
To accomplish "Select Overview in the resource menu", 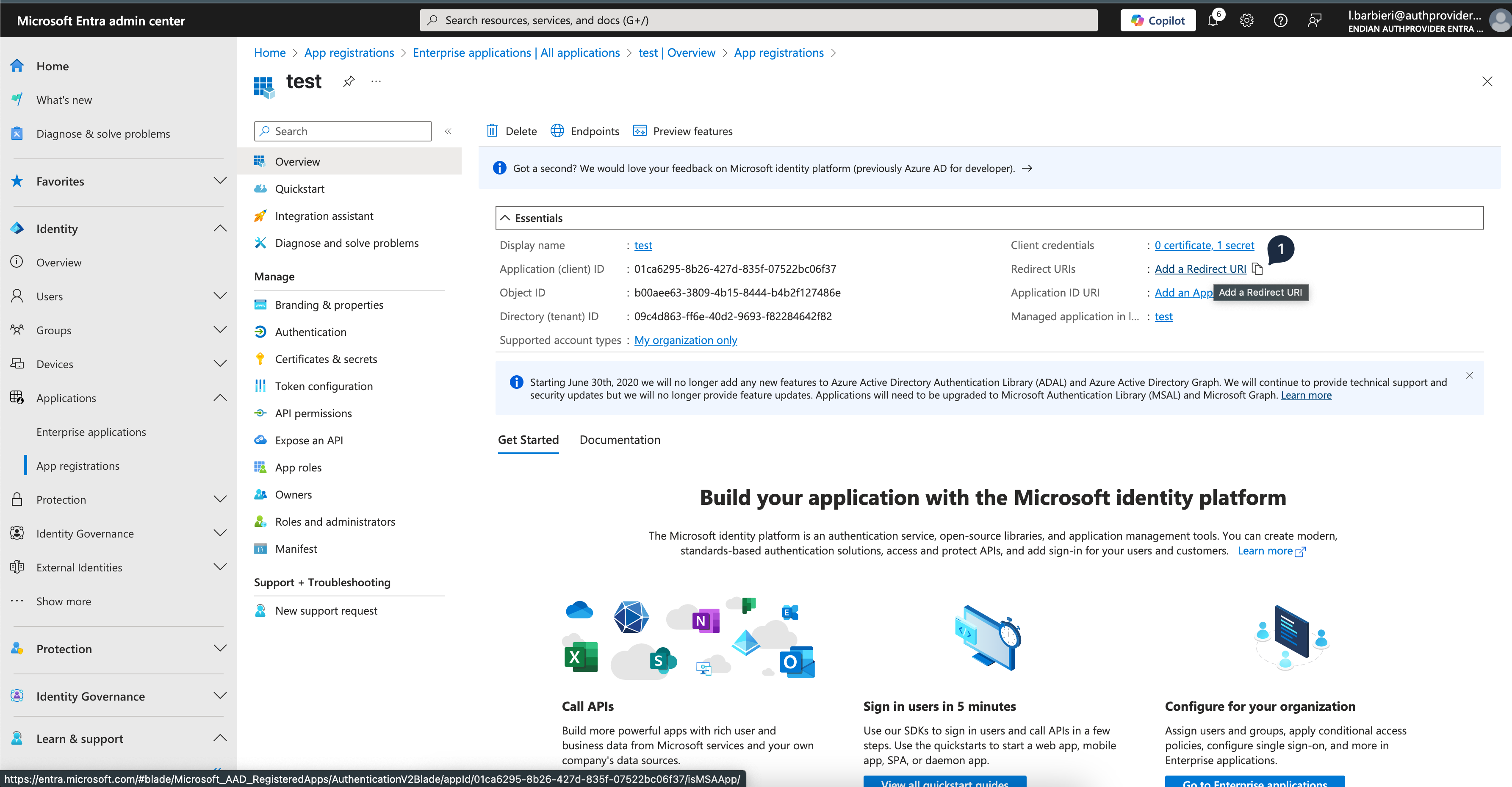I will pos(349,161).
